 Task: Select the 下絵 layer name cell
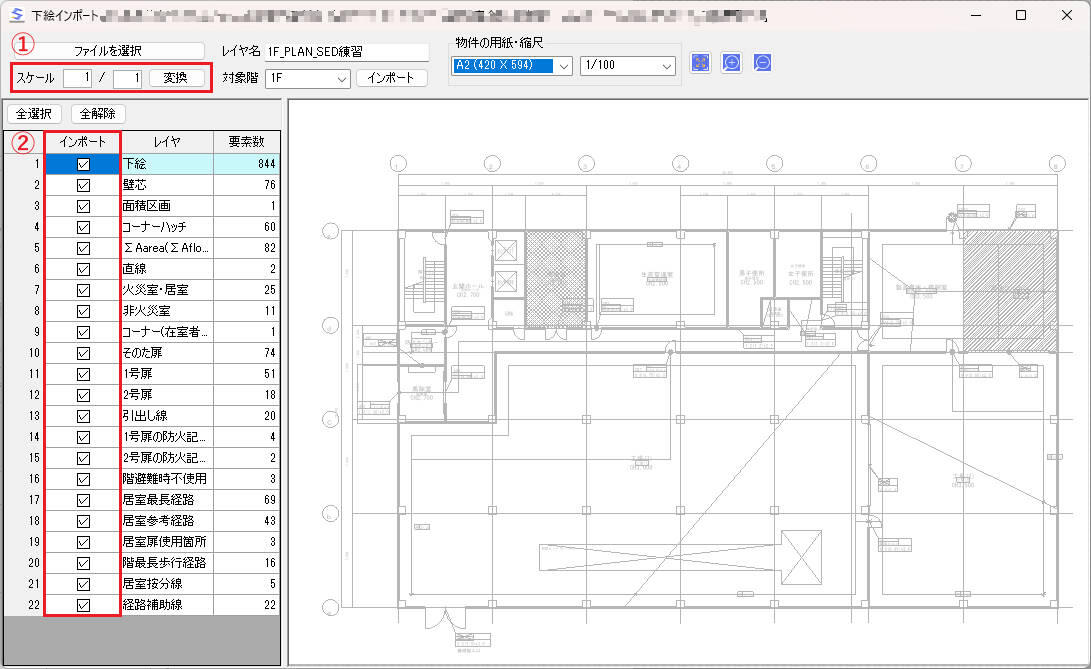pos(167,164)
